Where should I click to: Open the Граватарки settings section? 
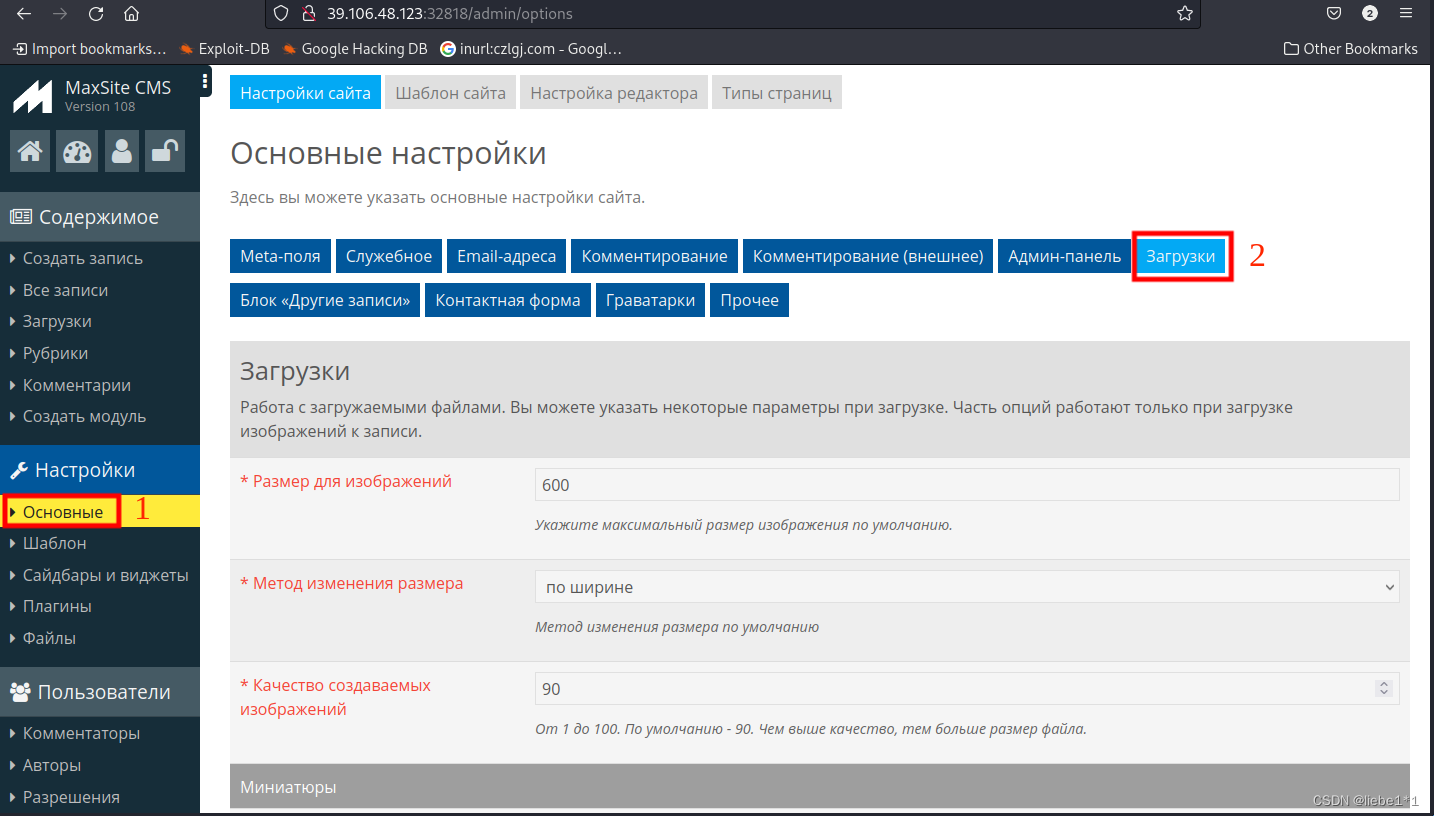(x=650, y=300)
